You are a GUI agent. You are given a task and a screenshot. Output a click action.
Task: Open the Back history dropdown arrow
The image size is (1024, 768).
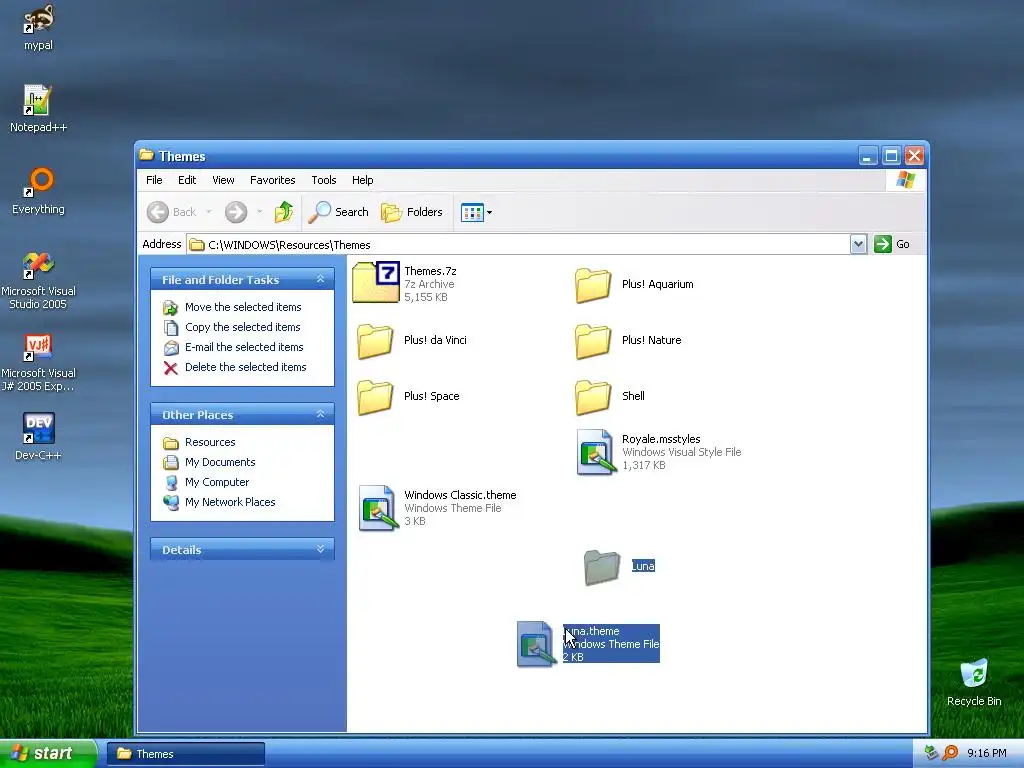(209, 212)
